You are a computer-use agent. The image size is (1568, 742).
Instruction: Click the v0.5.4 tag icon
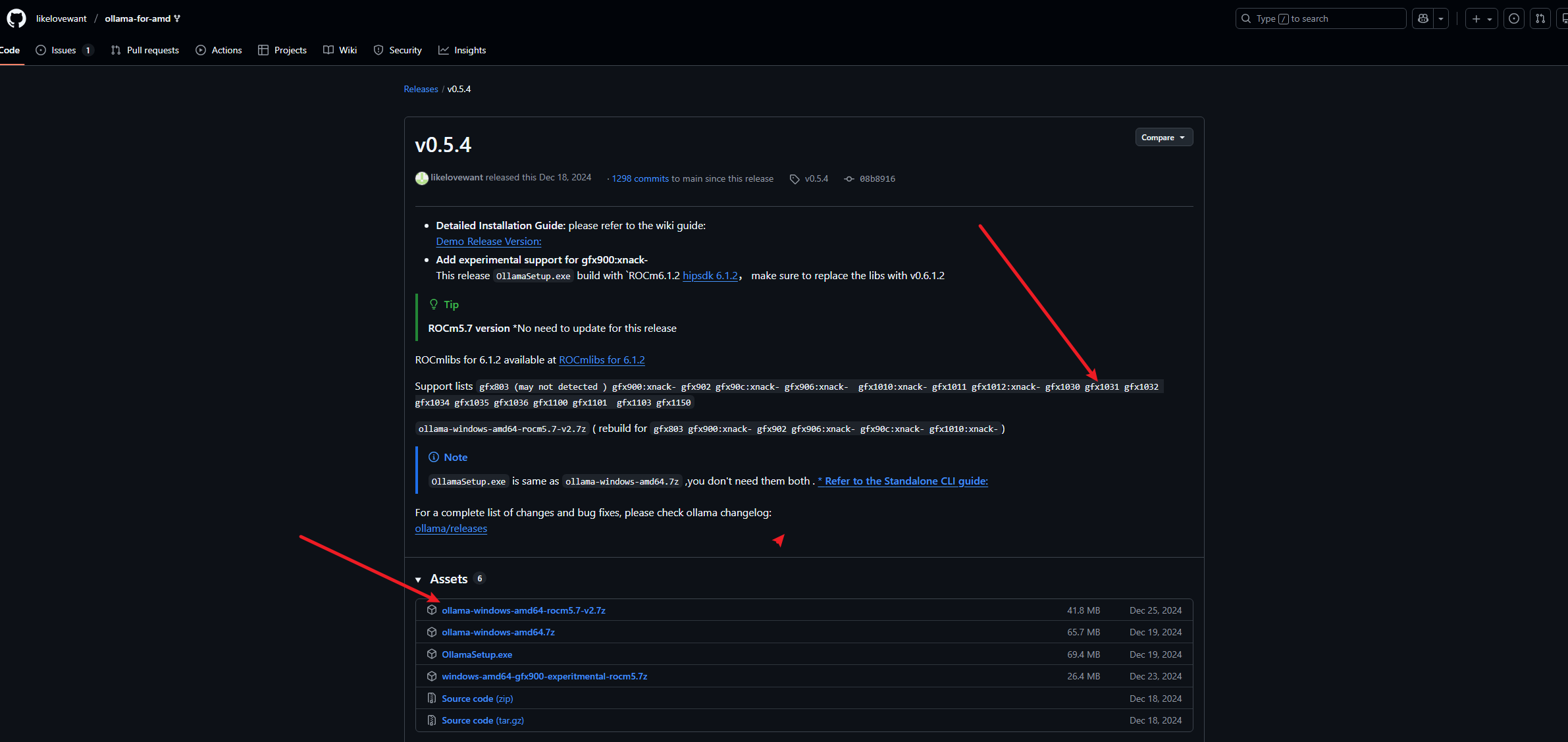point(795,179)
